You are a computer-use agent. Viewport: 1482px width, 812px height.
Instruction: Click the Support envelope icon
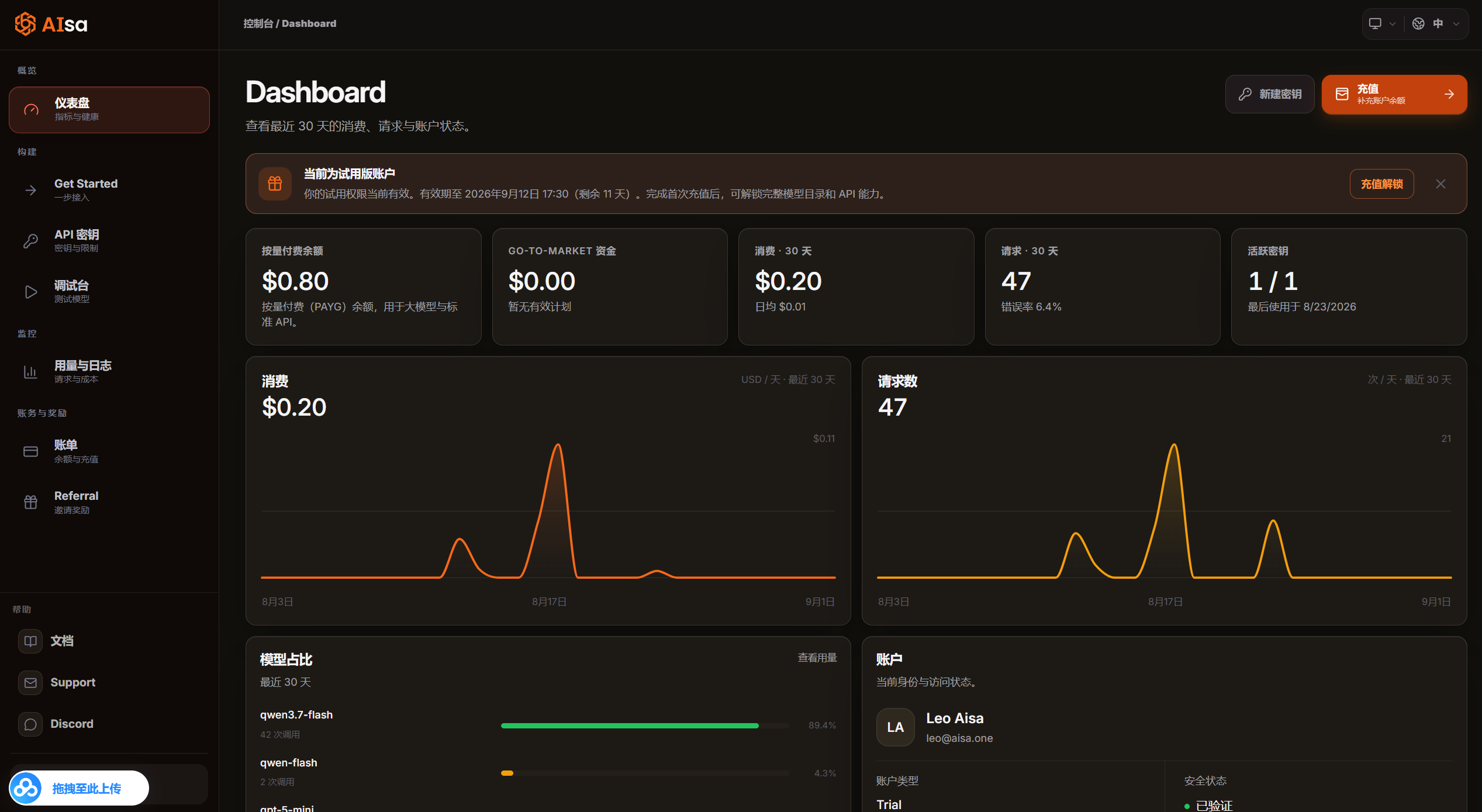coord(30,683)
